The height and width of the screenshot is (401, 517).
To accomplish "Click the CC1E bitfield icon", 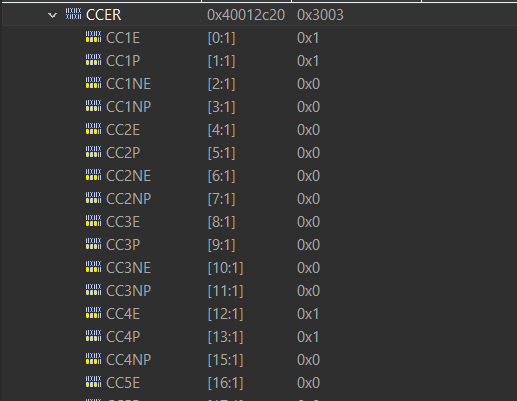I will tap(93, 37).
